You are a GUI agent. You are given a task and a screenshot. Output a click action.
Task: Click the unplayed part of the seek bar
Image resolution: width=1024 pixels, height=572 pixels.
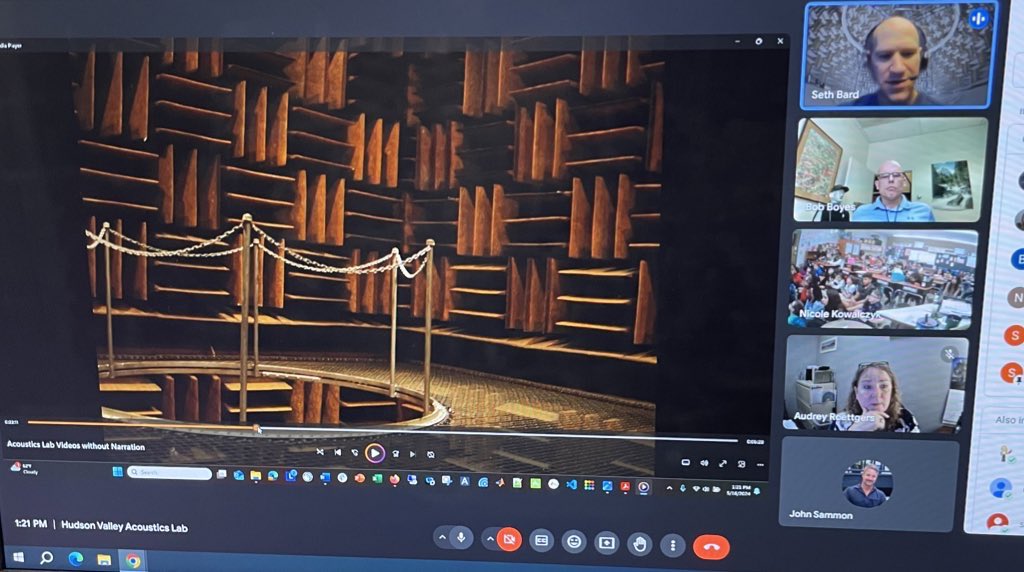pyautogui.click(x=500, y=434)
